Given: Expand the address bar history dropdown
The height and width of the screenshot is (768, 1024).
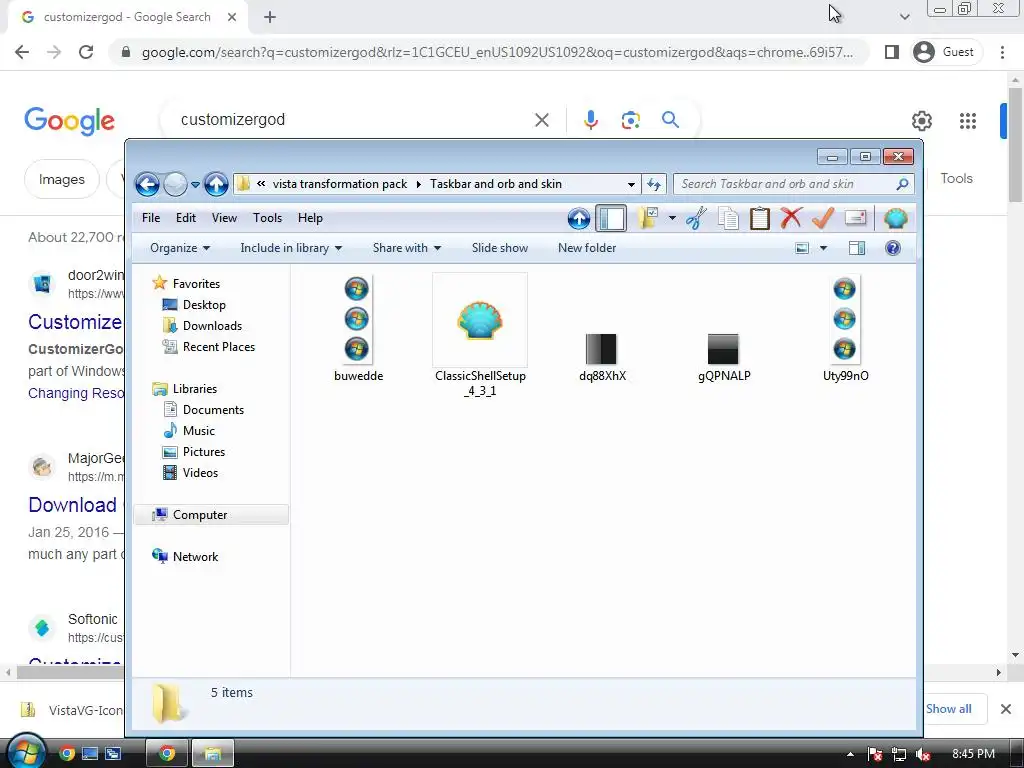Looking at the screenshot, I should pyautogui.click(x=631, y=184).
